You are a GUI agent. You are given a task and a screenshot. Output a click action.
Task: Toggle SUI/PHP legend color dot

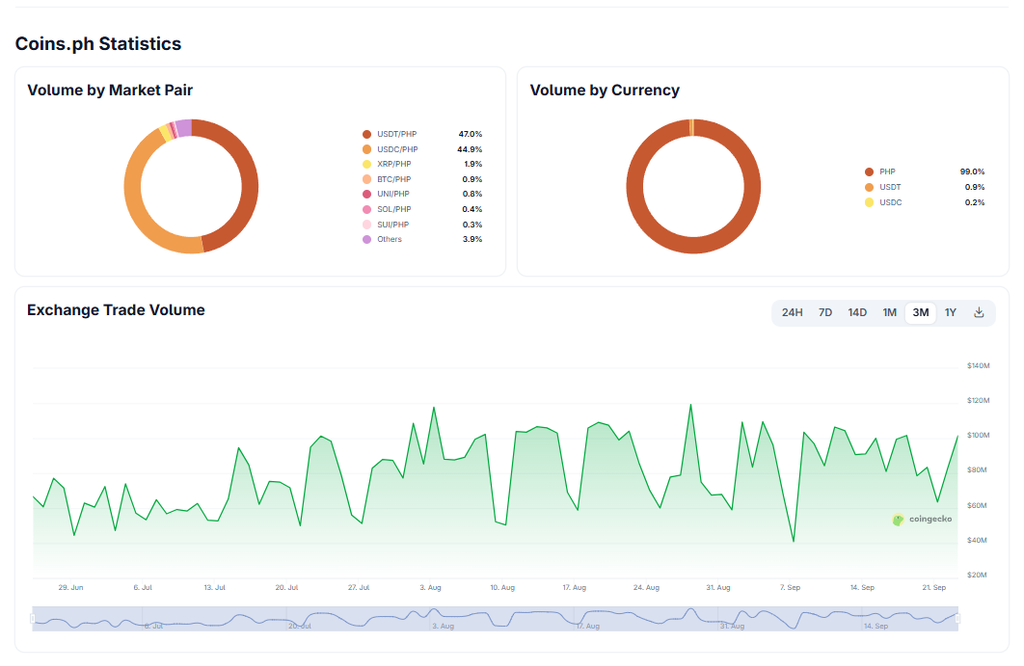(x=367, y=225)
